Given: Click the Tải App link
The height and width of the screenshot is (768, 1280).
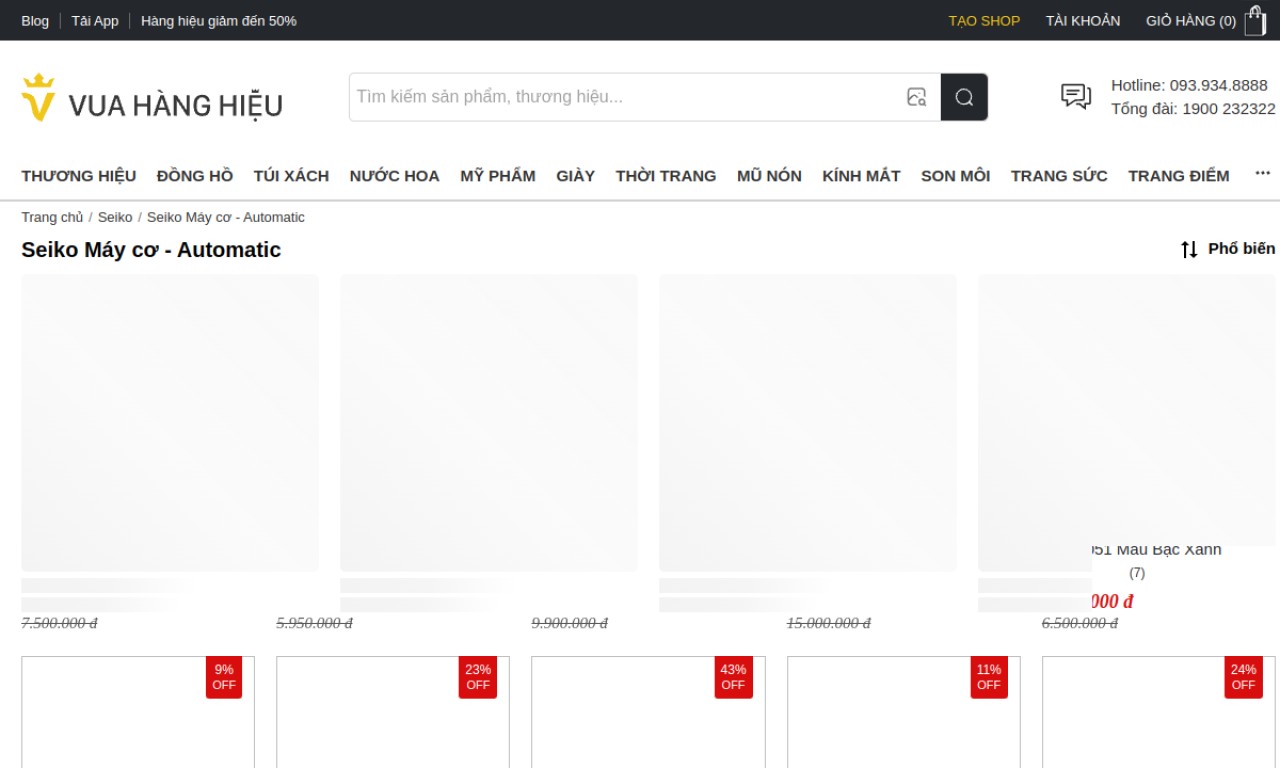Looking at the screenshot, I should tap(95, 20).
